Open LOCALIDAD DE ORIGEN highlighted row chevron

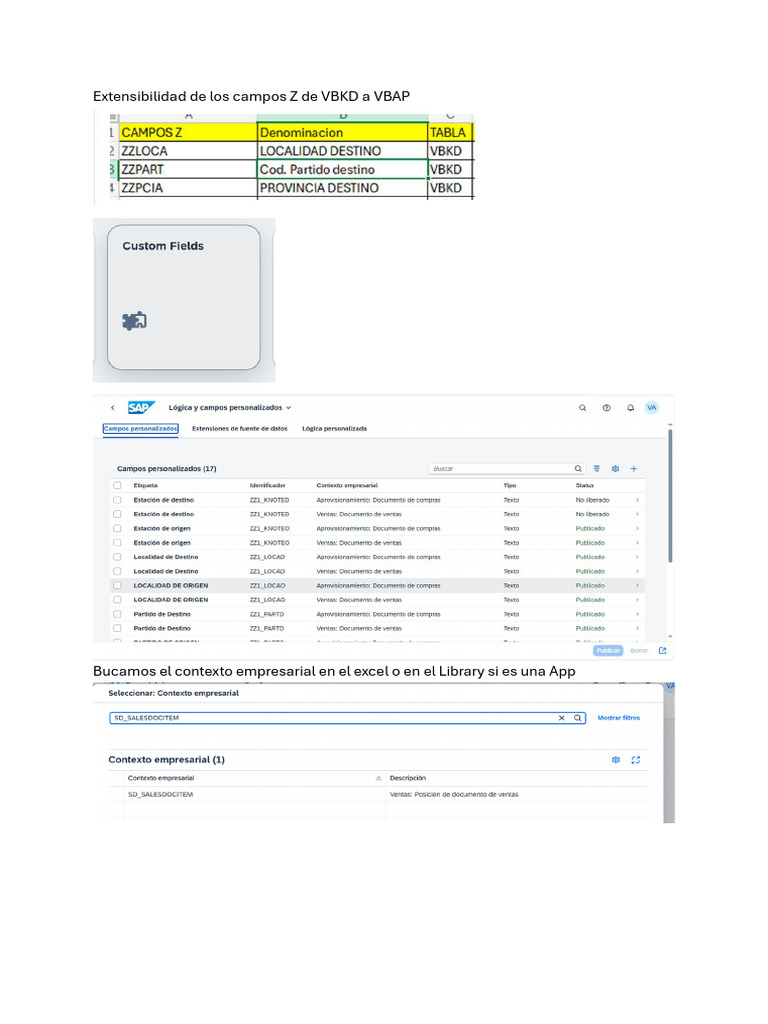(637, 585)
